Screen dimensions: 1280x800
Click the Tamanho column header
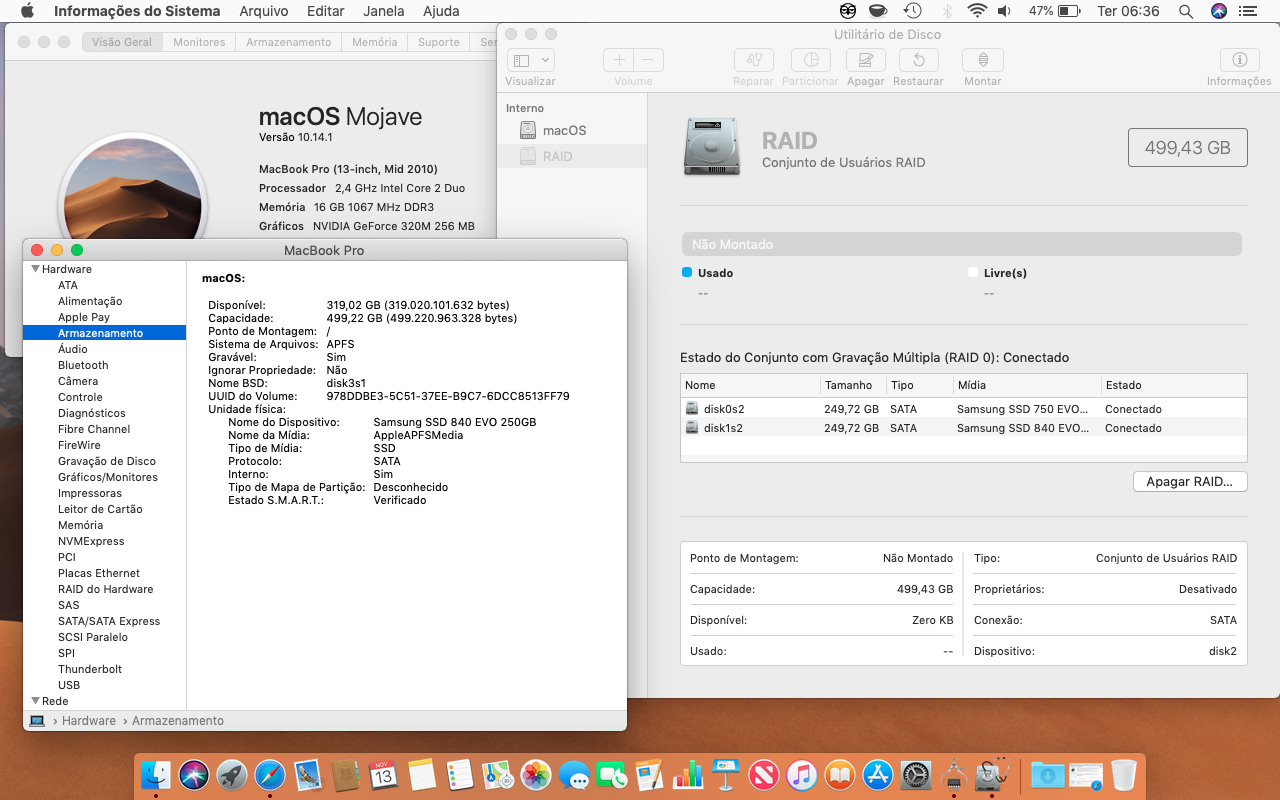click(853, 385)
